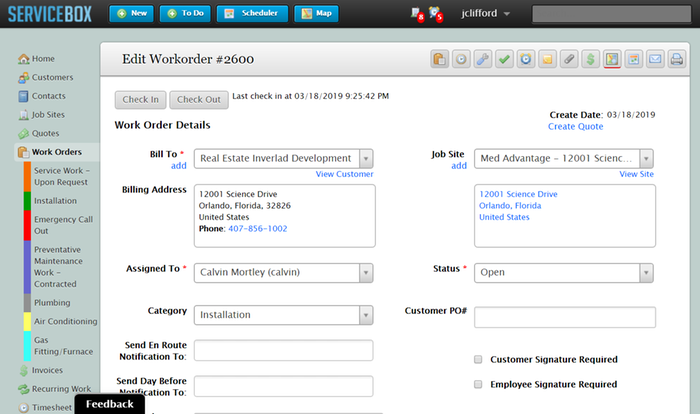This screenshot has width=700, height=414.
Task: Open the blue alarm clock reminder icon
Action: click(526, 59)
